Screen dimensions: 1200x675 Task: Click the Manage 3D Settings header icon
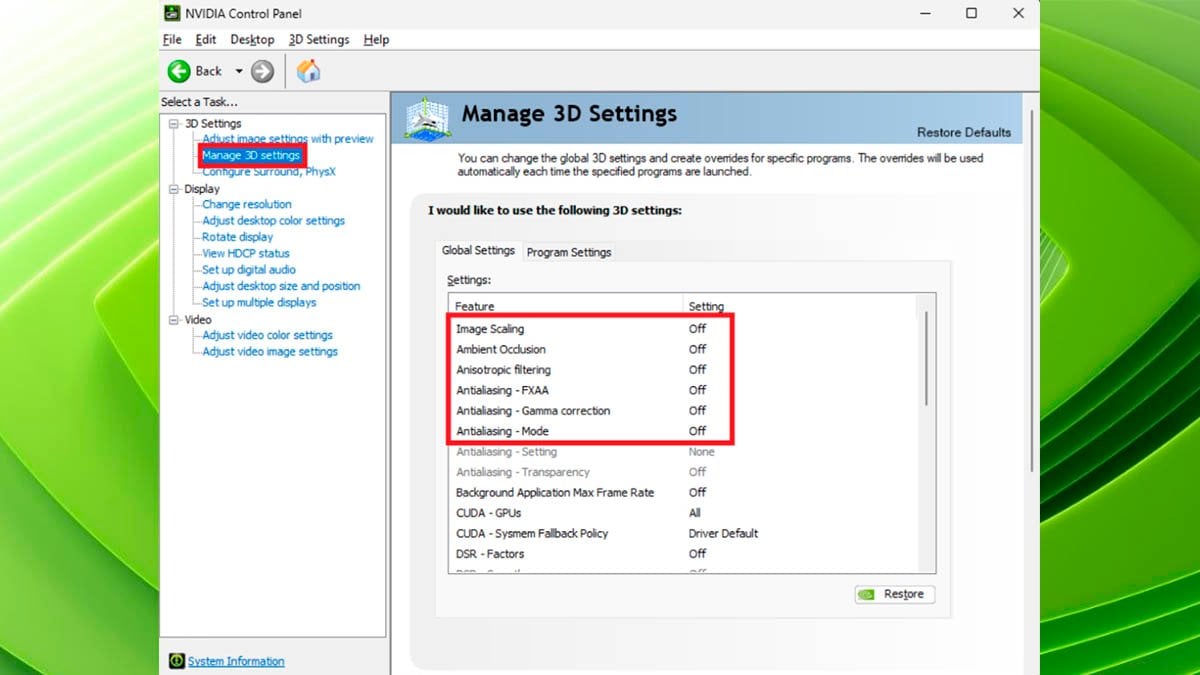pyautogui.click(x=426, y=118)
